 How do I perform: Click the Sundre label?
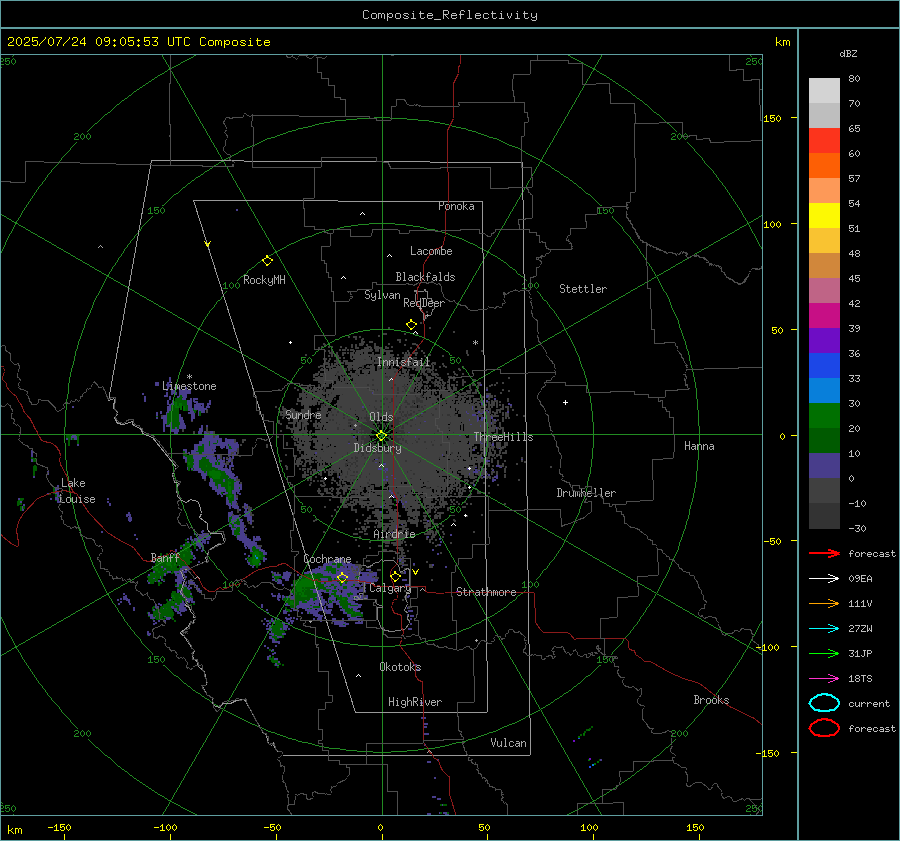[x=303, y=414]
